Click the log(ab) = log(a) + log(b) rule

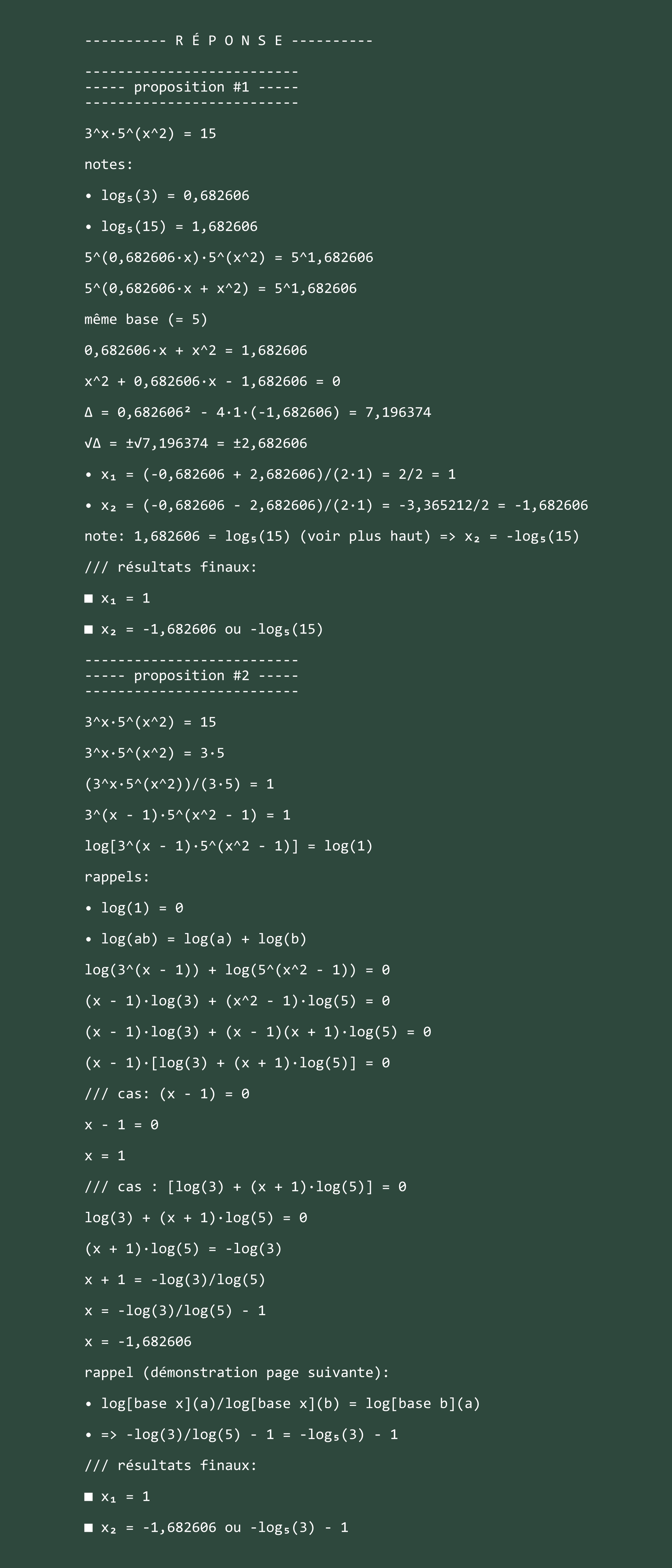[x=196, y=939]
